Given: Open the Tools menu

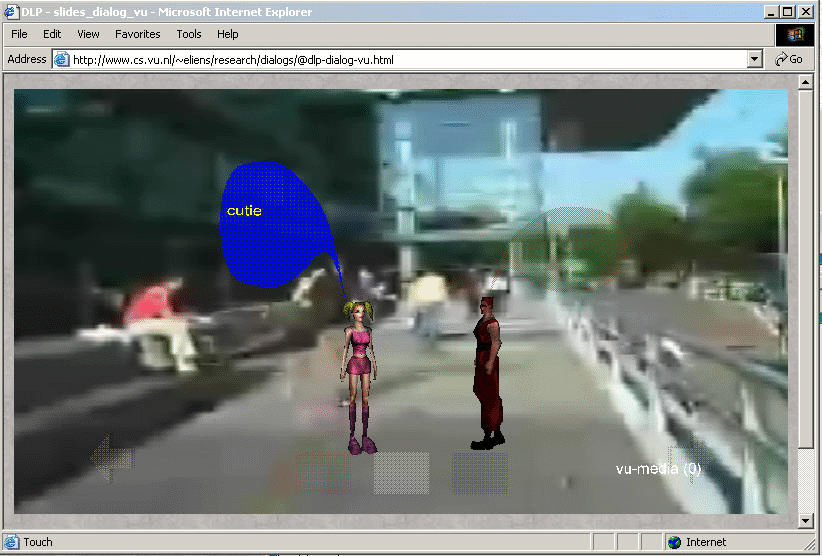Looking at the screenshot, I should pos(189,34).
